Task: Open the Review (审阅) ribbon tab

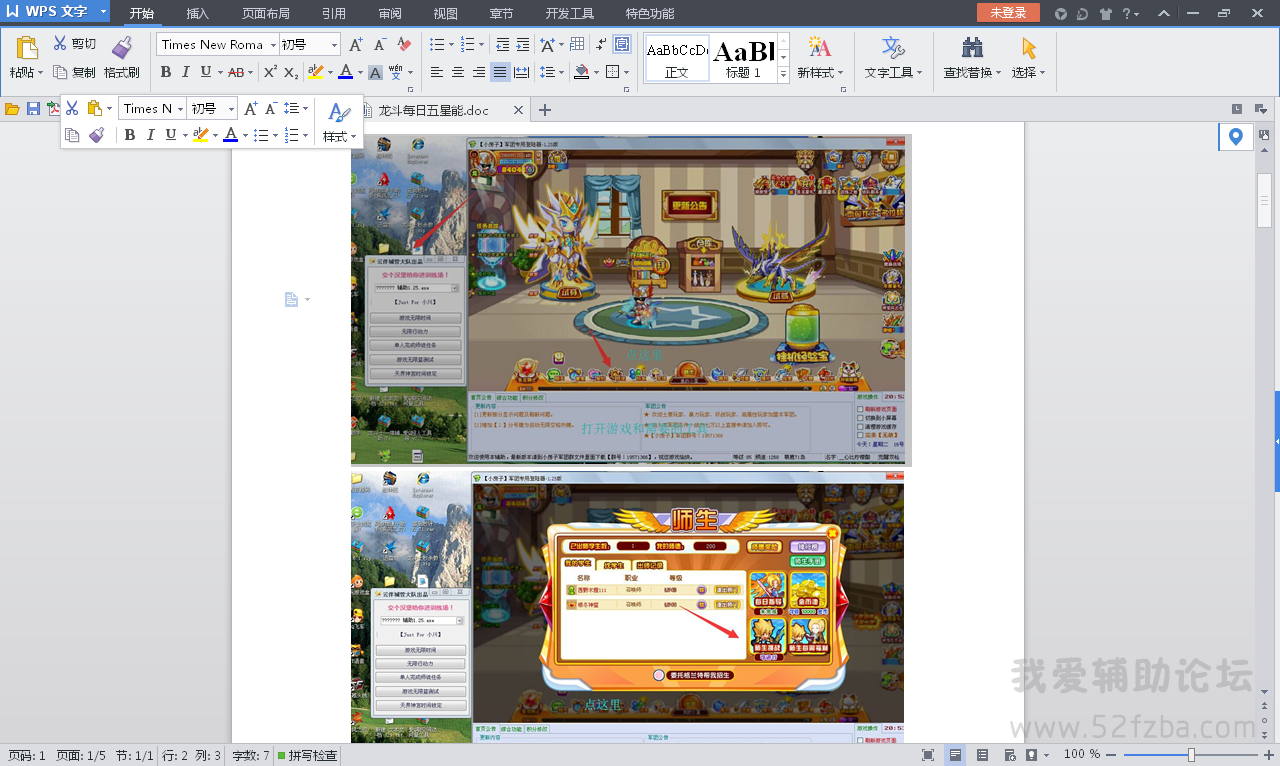Action: coord(390,14)
